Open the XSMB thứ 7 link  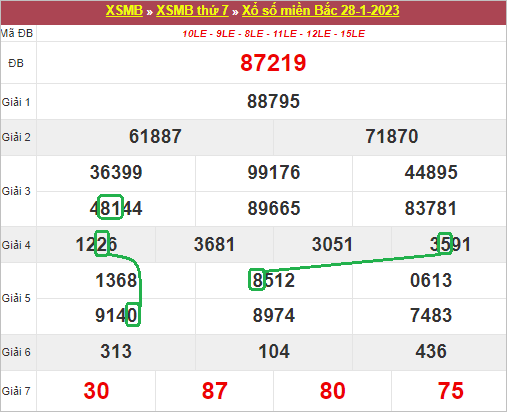(x=192, y=10)
